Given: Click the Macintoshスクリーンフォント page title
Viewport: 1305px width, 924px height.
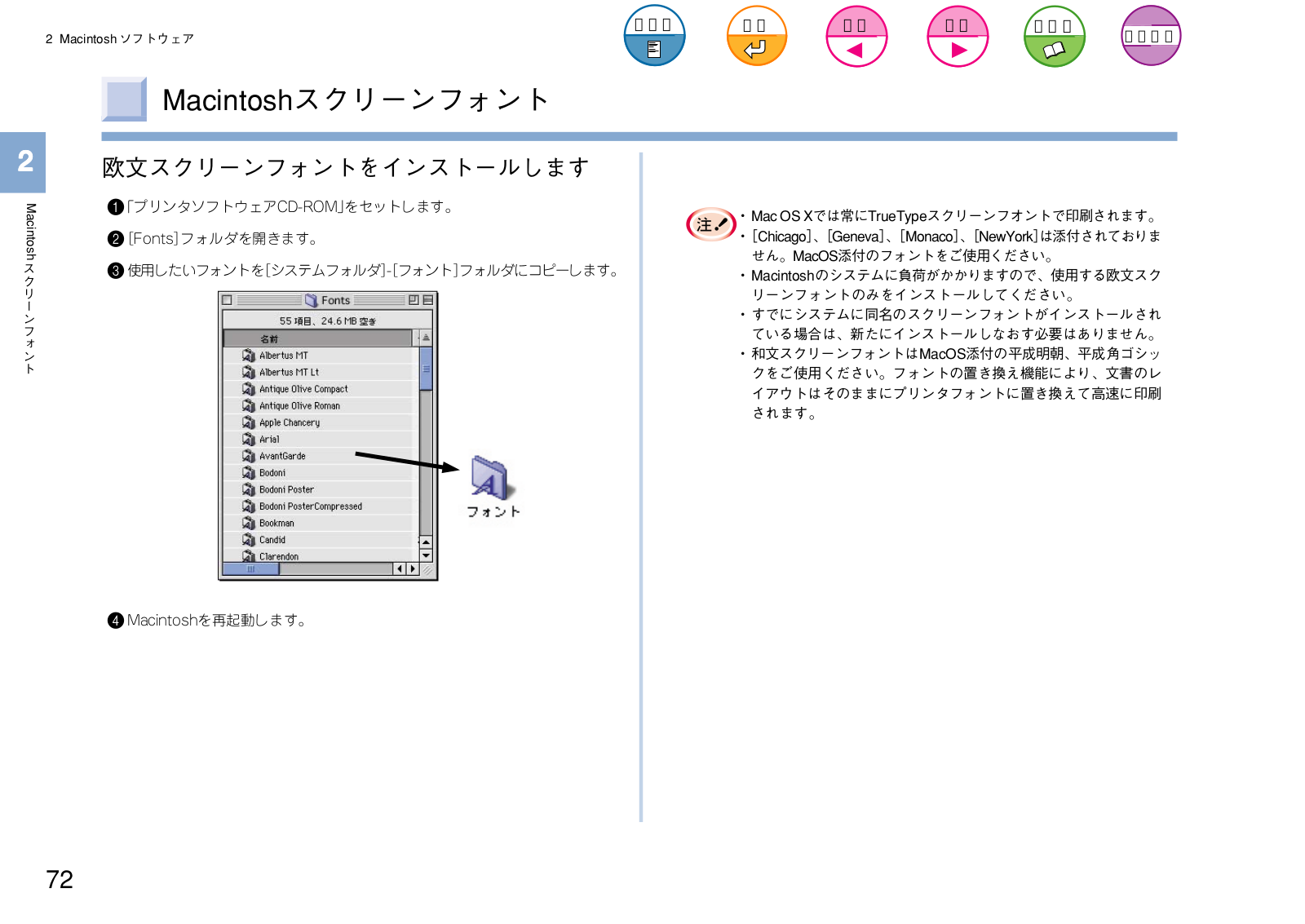Looking at the screenshot, I should click(356, 99).
